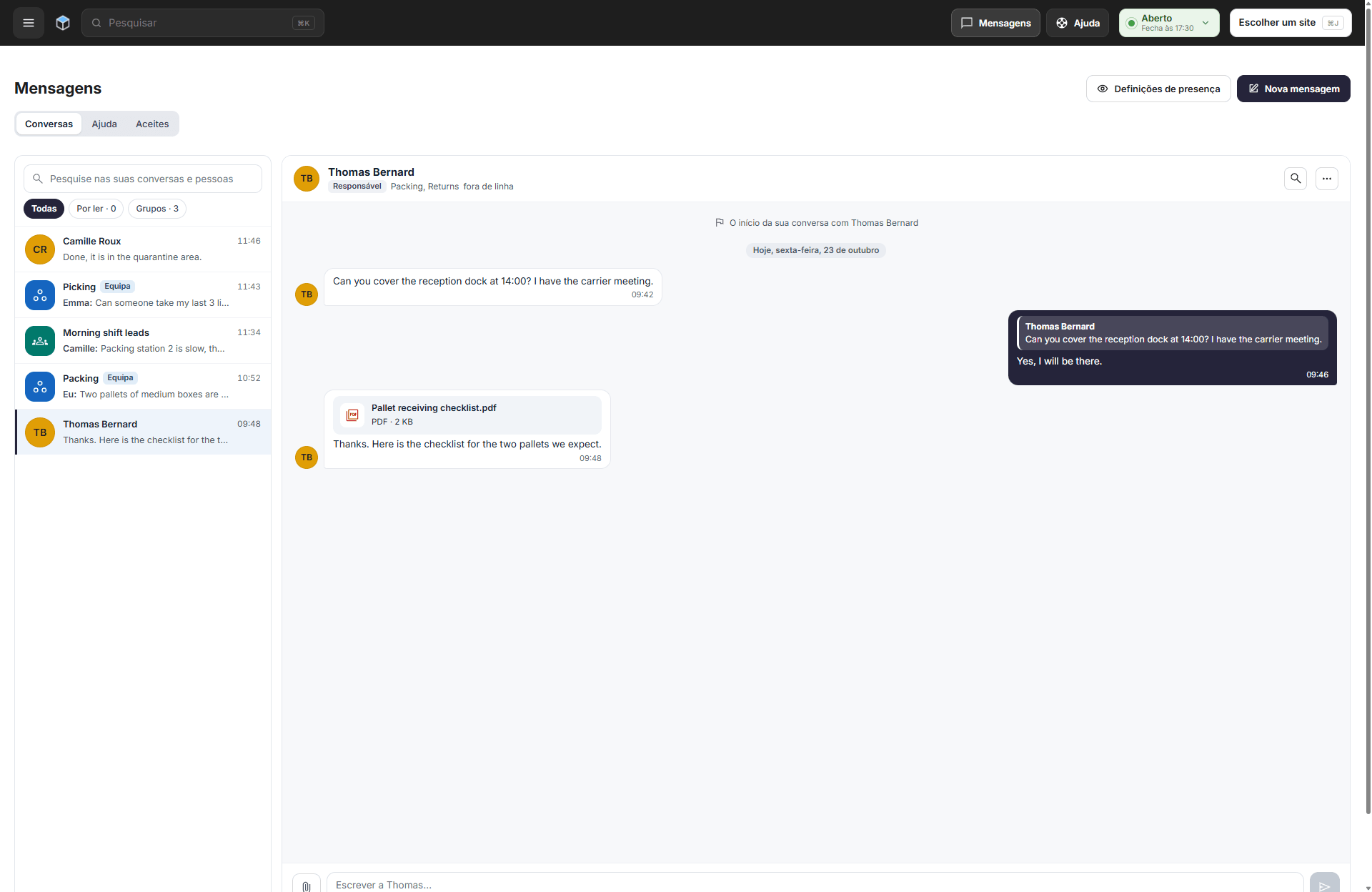Select Thomas Bernard conversation in the list
This screenshot has width=1372, height=892.
point(143,432)
